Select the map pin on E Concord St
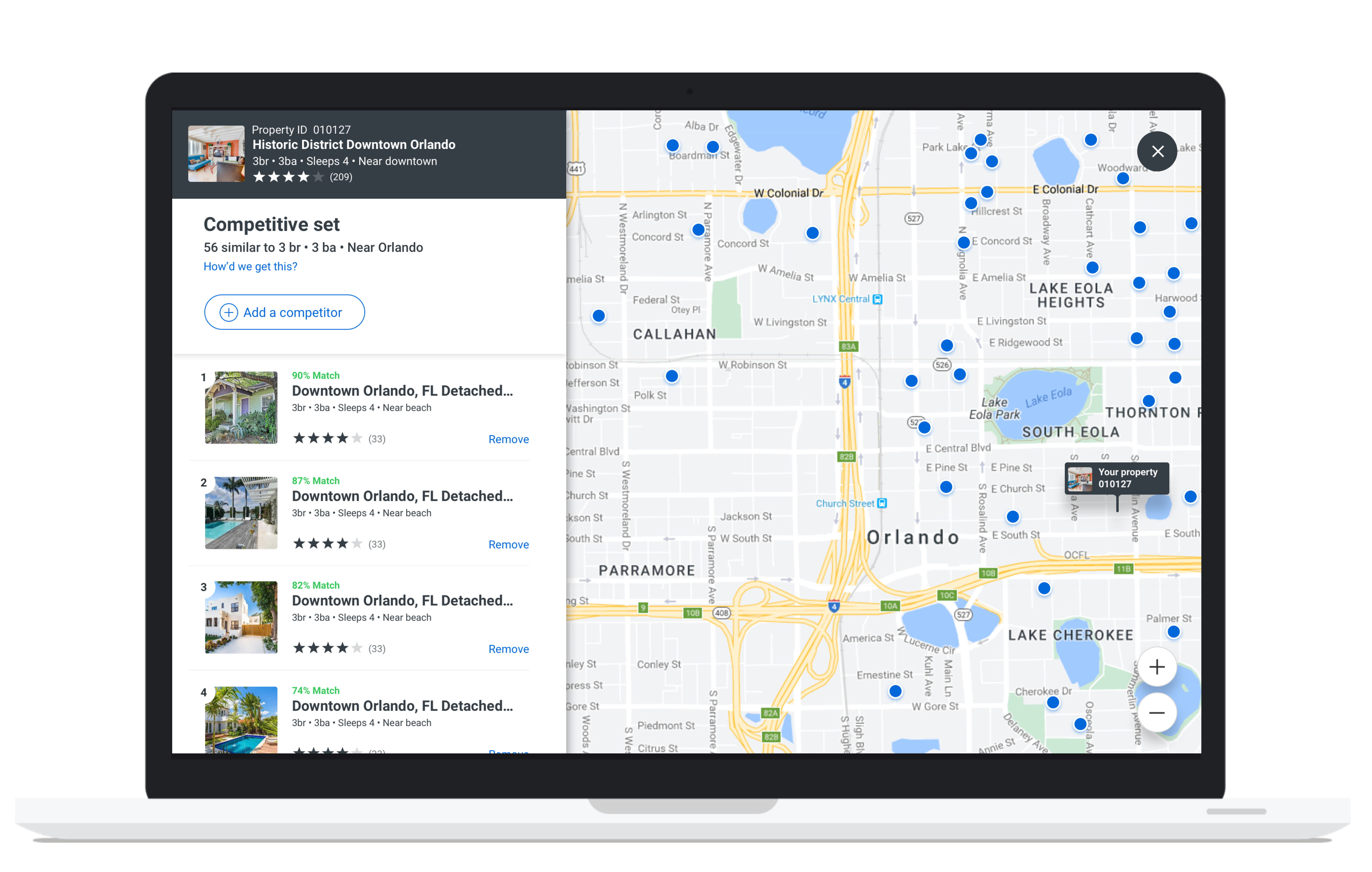The width and height of the screenshot is (1372, 872). tap(963, 243)
